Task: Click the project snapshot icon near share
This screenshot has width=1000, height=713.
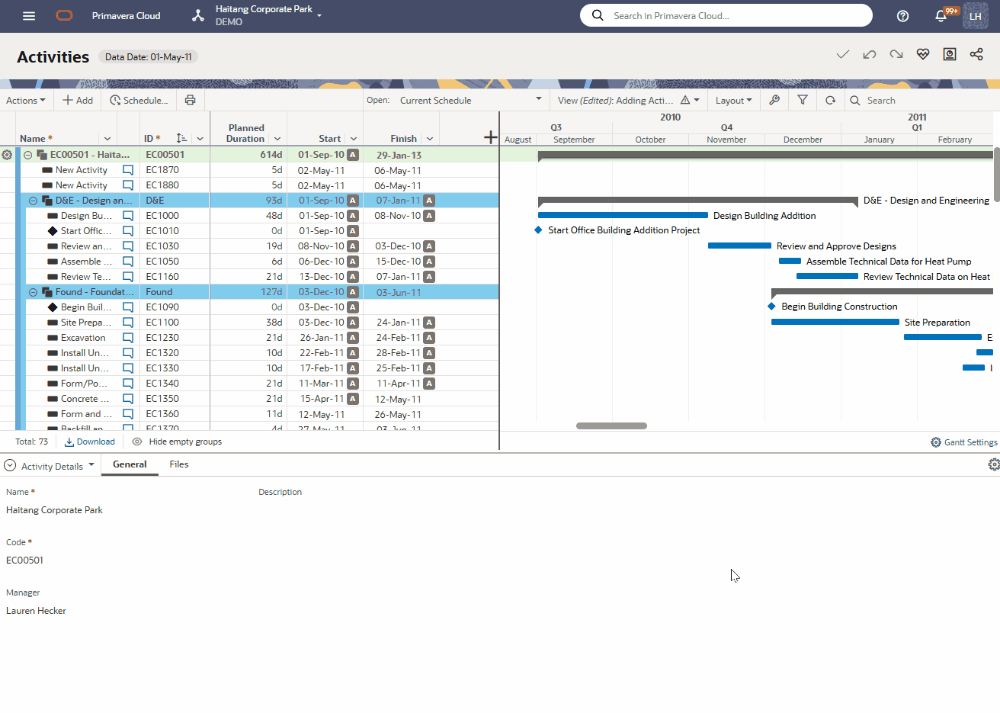Action: pyautogui.click(x=950, y=54)
